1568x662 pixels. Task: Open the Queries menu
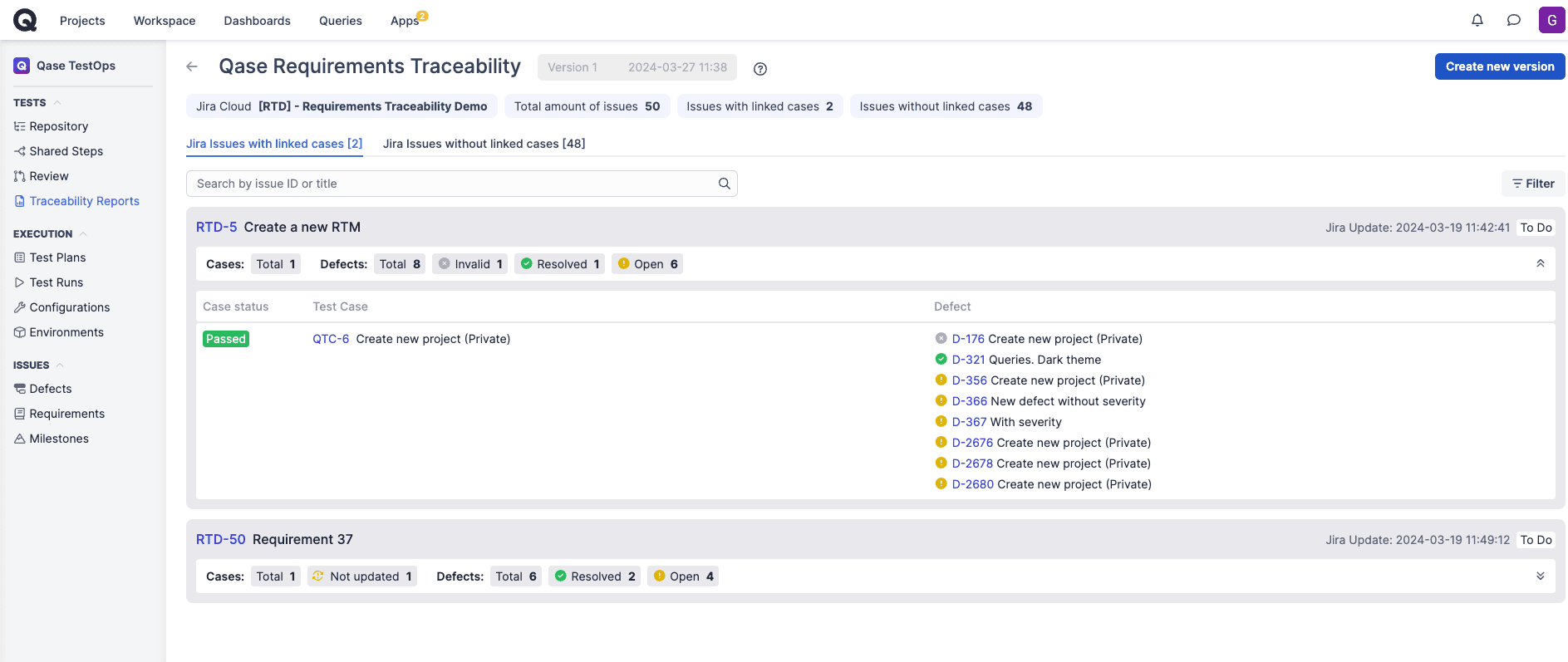coord(341,21)
